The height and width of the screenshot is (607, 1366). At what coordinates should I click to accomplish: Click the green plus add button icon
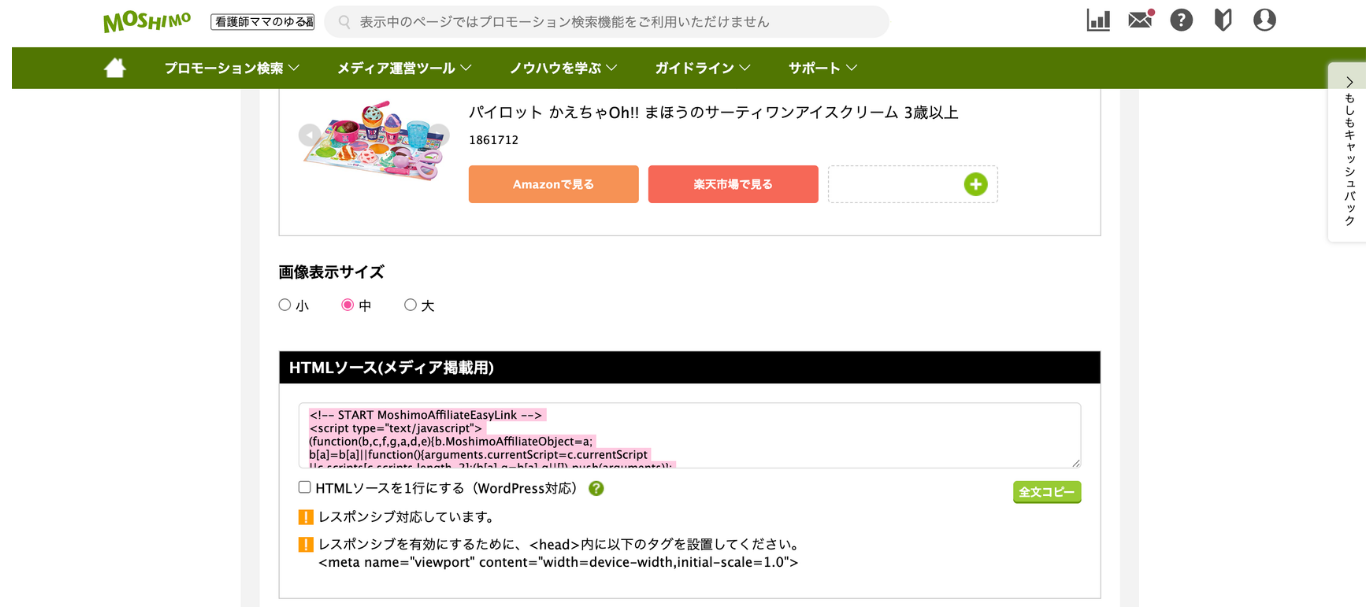click(x=976, y=184)
